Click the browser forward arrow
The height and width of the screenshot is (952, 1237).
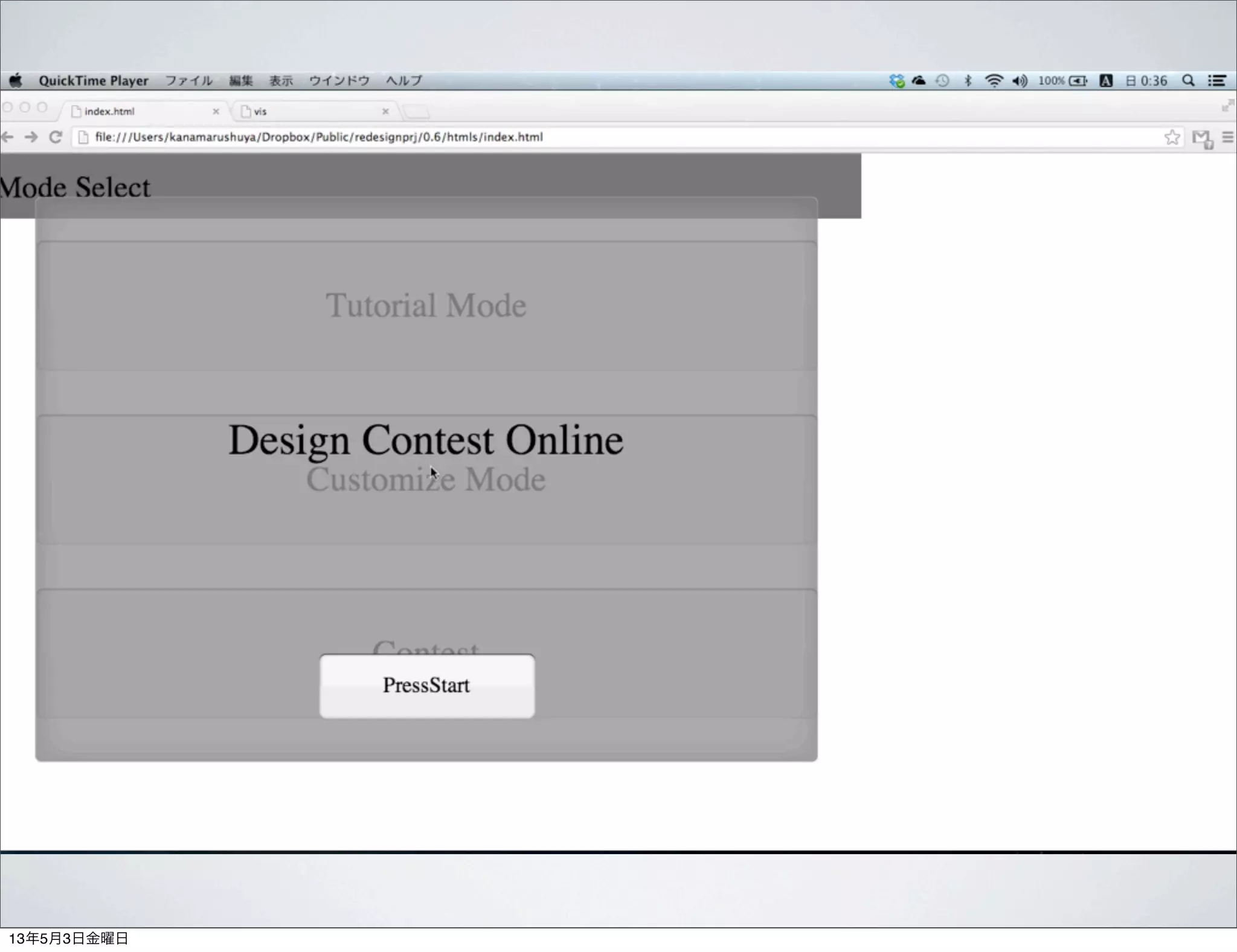click(31, 137)
